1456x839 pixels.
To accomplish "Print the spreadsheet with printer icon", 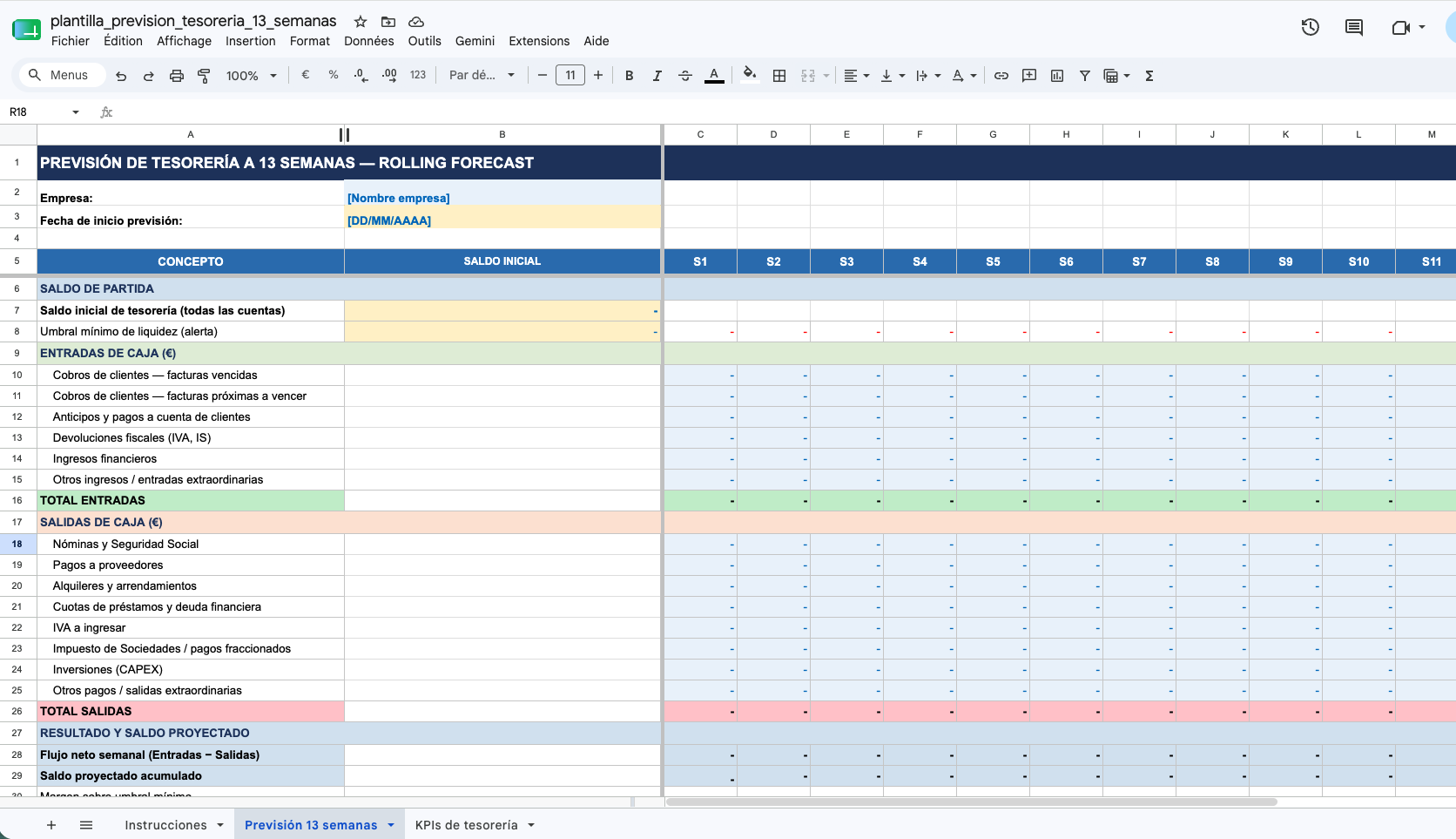I will [x=177, y=76].
